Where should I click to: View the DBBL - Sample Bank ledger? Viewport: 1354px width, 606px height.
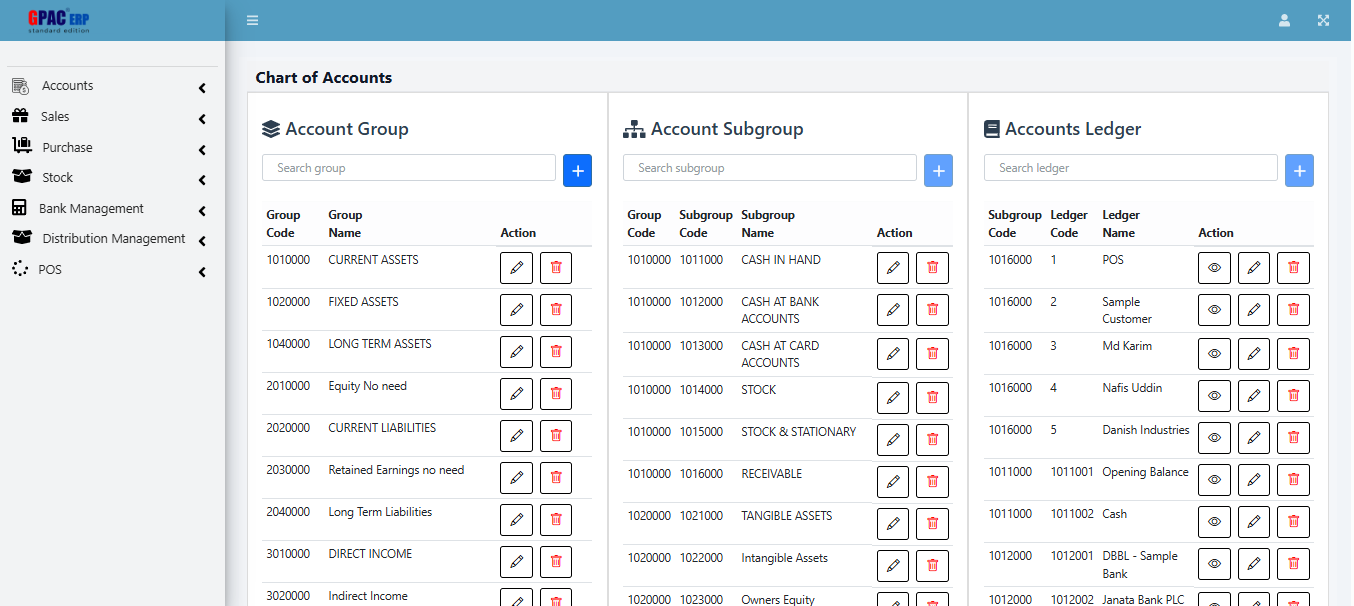(x=1214, y=564)
